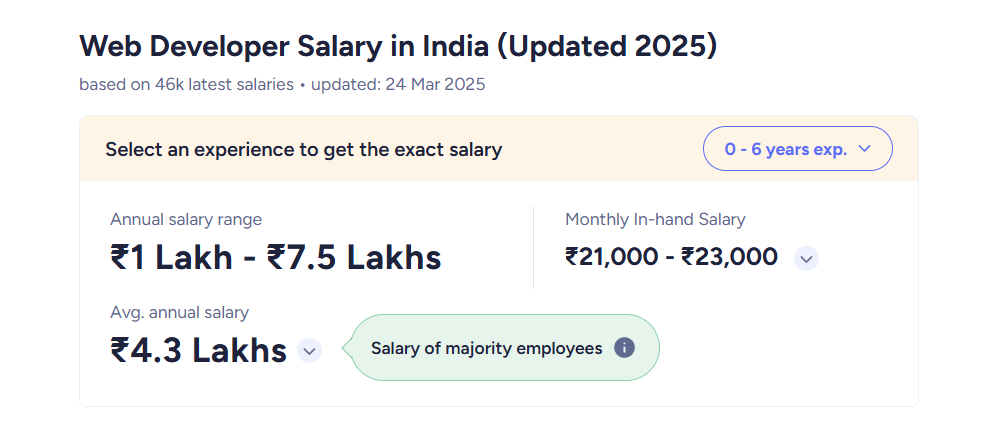The width and height of the screenshot is (1000, 438).
Task: Click the Avg. annual salary label
Action: (x=179, y=312)
